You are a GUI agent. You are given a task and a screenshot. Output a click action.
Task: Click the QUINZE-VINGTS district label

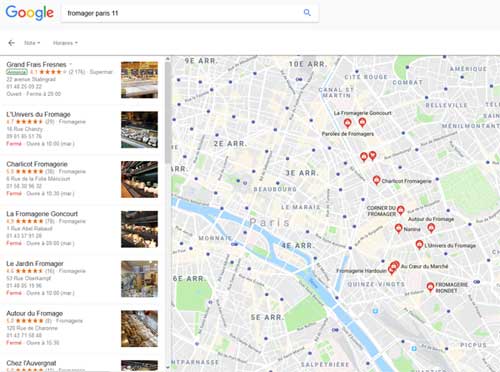click(376, 284)
